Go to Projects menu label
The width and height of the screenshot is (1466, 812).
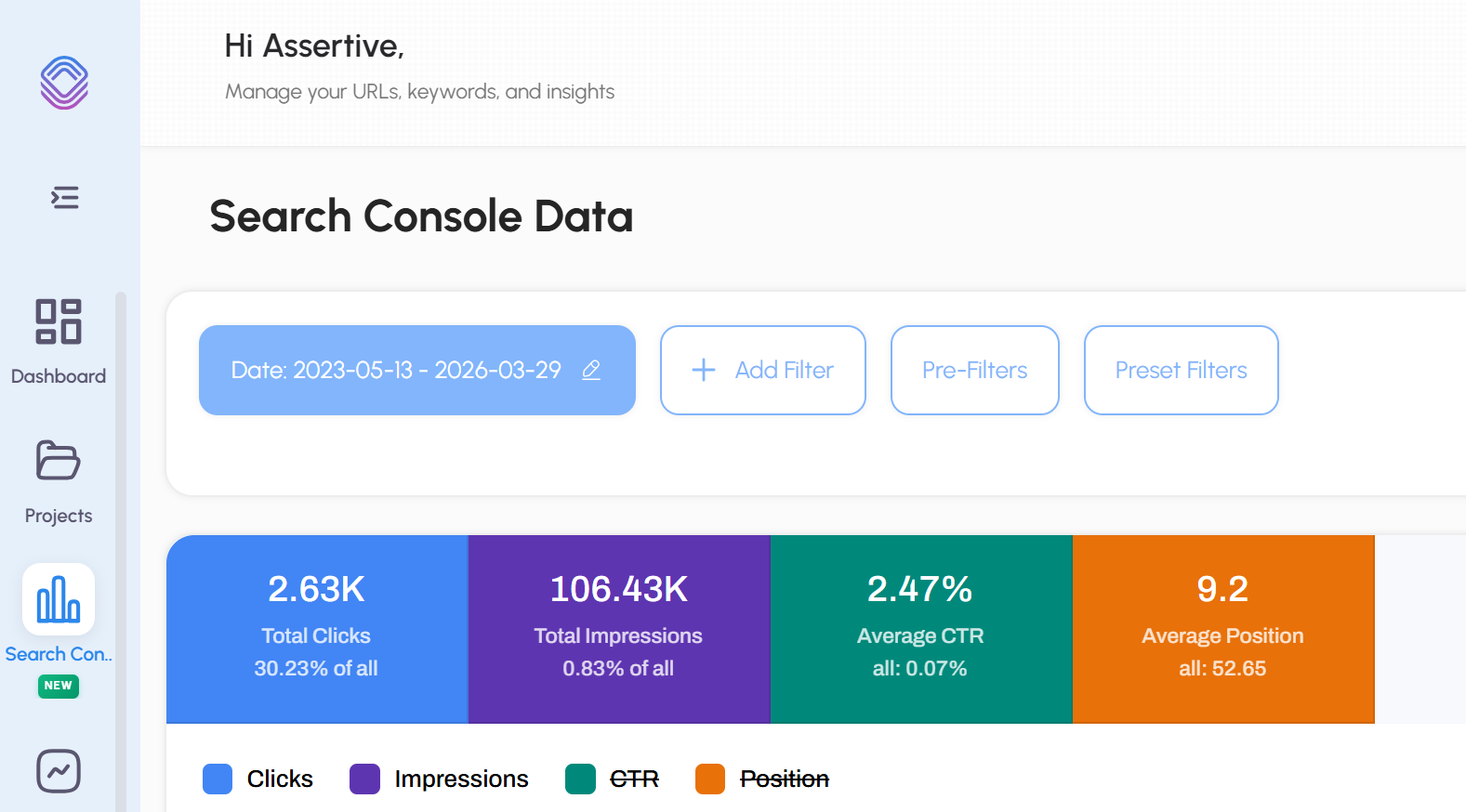(59, 516)
